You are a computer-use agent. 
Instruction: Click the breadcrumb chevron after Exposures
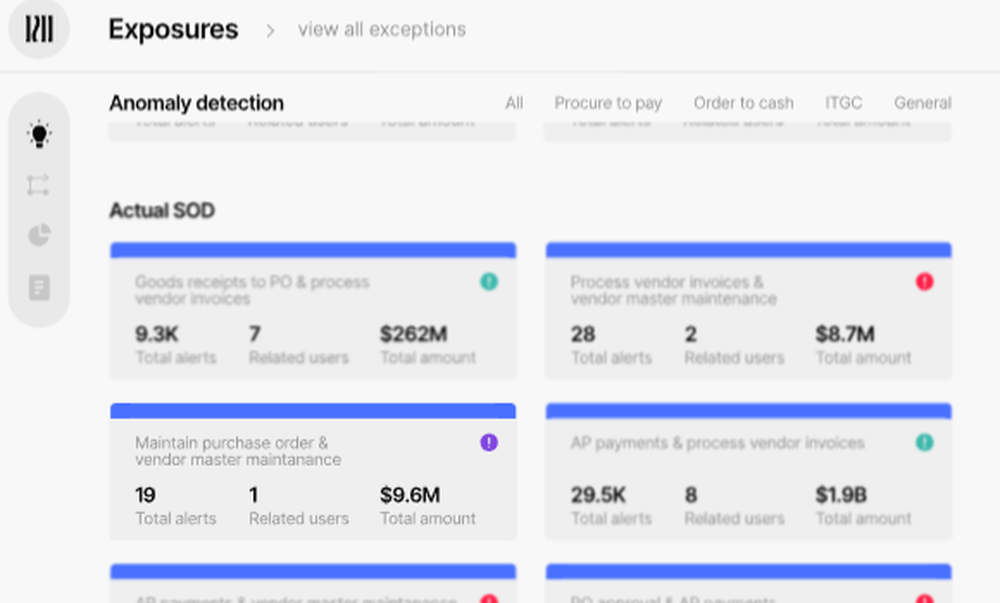pyautogui.click(x=270, y=30)
